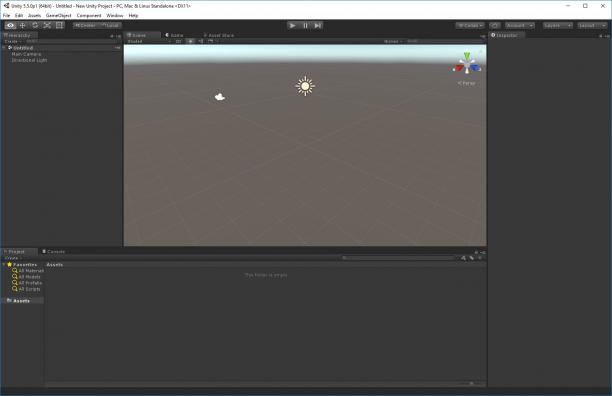
Task: Switch to the Game tab
Action: [x=174, y=35]
